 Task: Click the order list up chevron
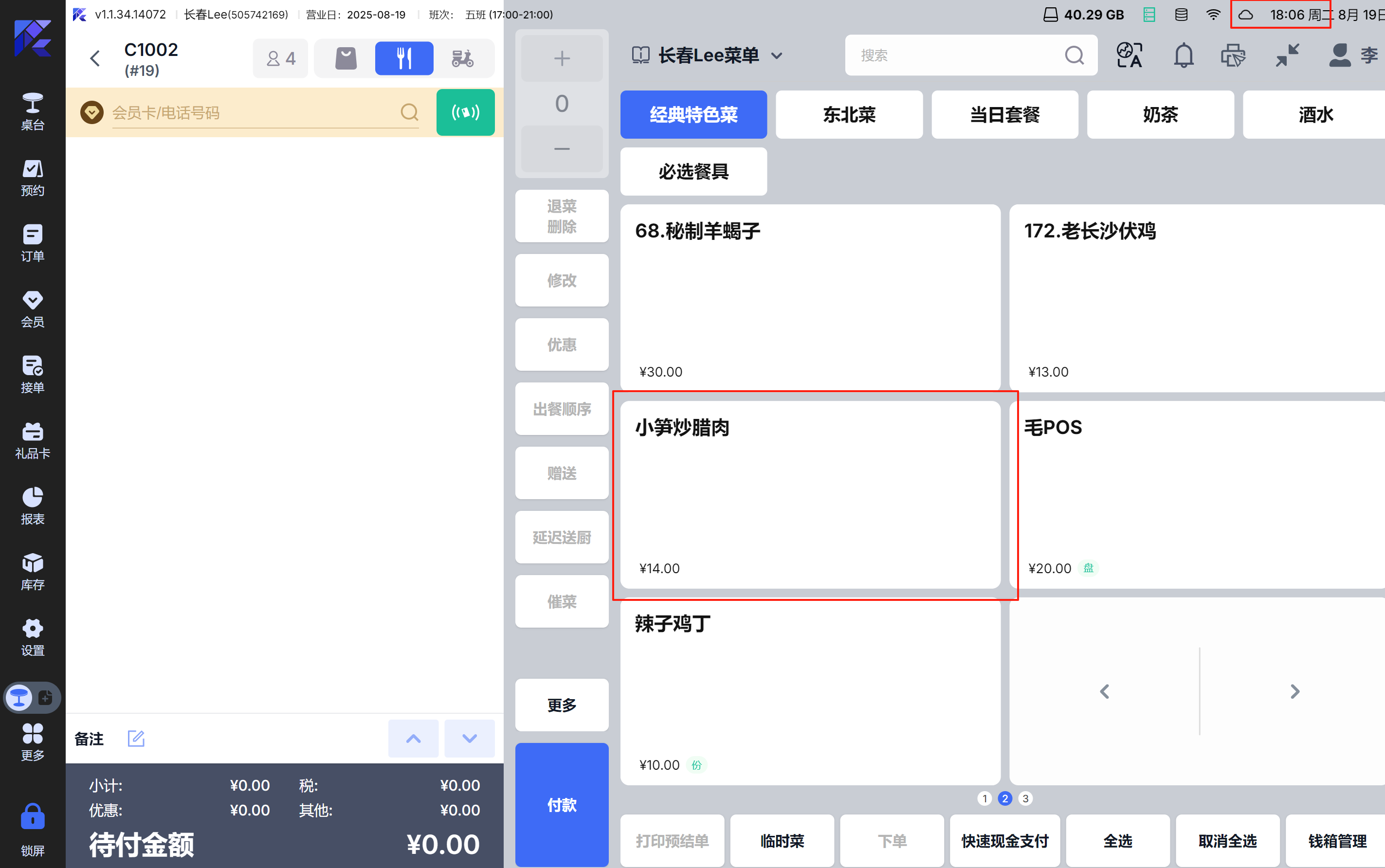(x=413, y=738)
